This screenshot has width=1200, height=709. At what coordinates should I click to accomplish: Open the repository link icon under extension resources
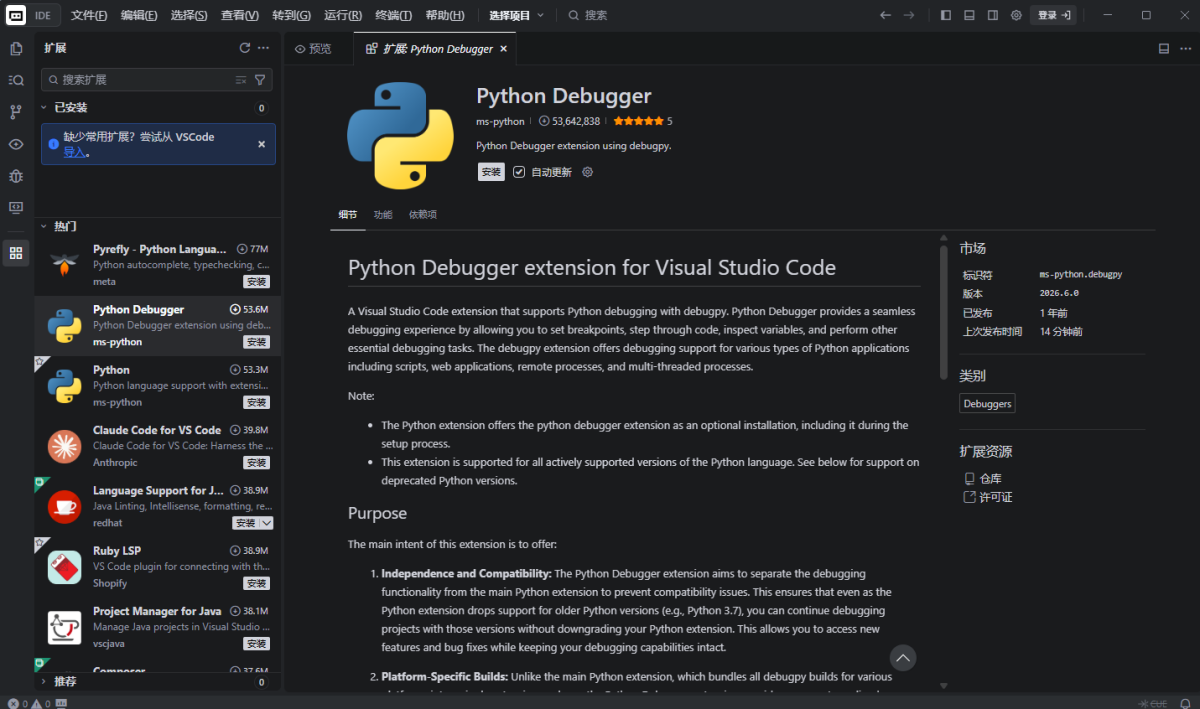tap(969, 479)
